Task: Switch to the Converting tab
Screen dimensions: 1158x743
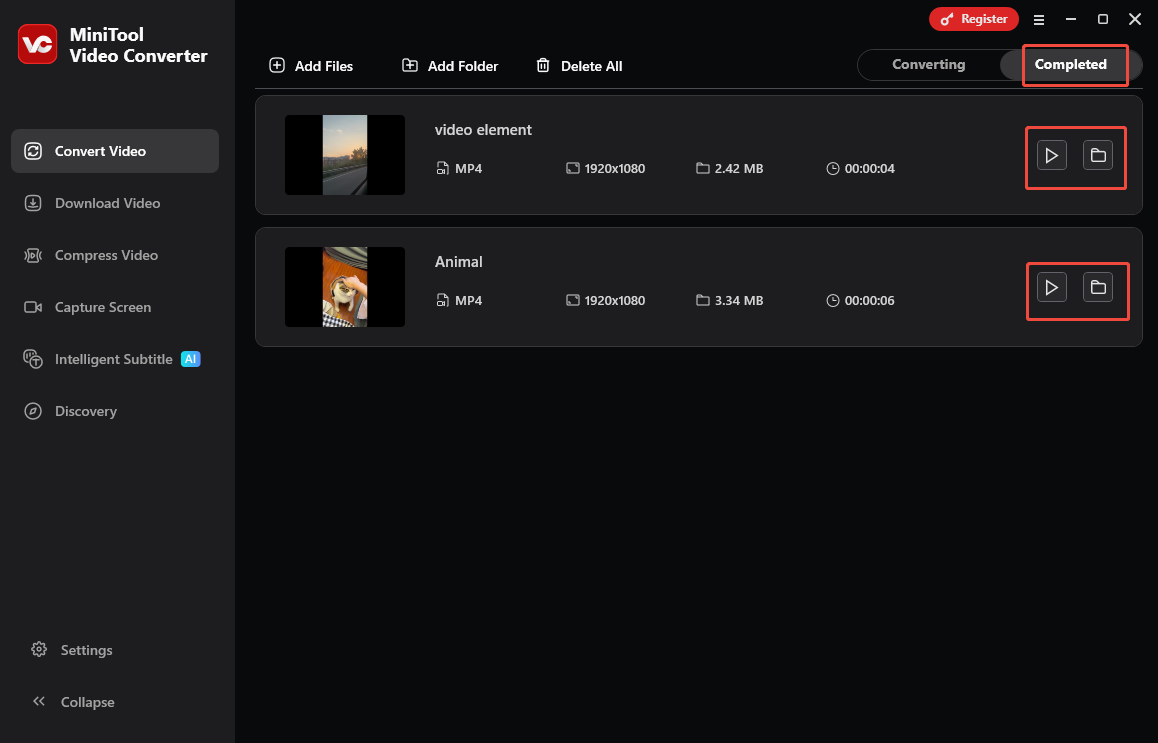Action: [928, 64]
